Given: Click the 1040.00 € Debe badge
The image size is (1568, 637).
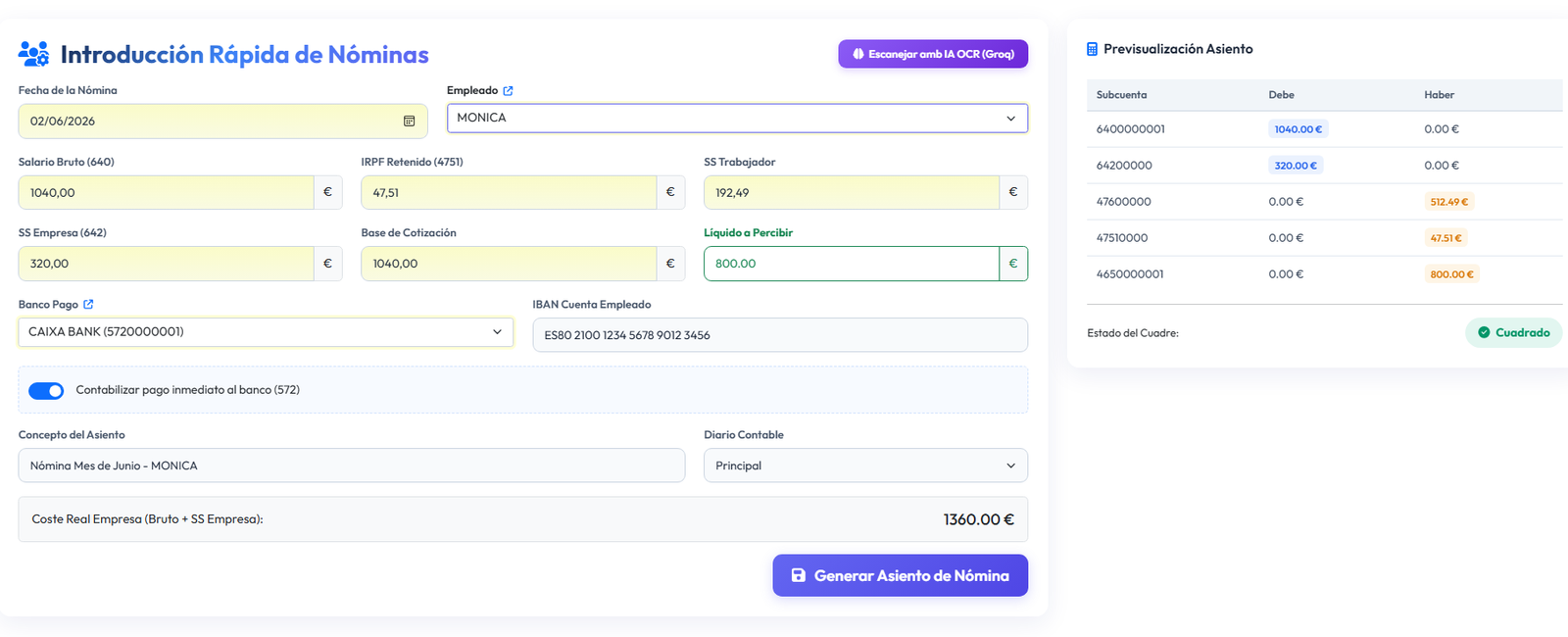Looking at the screenshot, I should 1298,129.
